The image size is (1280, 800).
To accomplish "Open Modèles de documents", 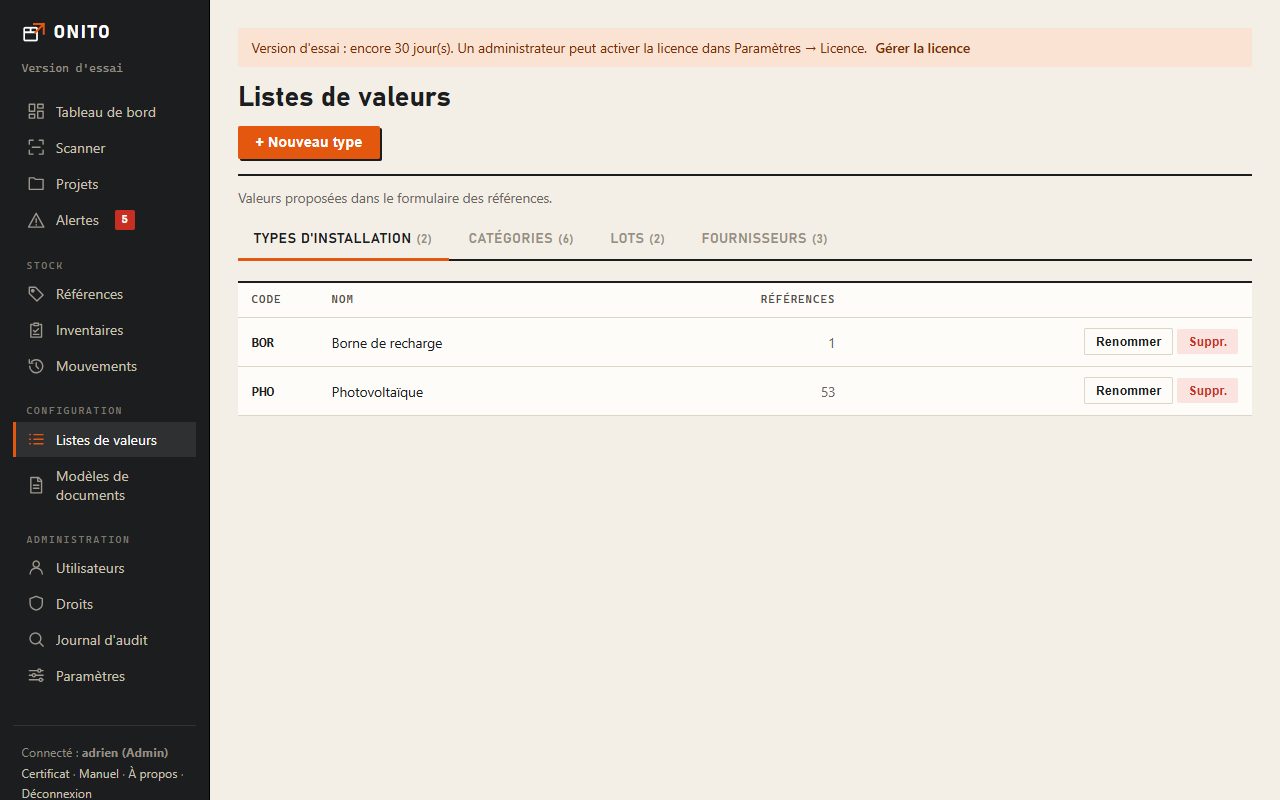I will pos(105,485).
